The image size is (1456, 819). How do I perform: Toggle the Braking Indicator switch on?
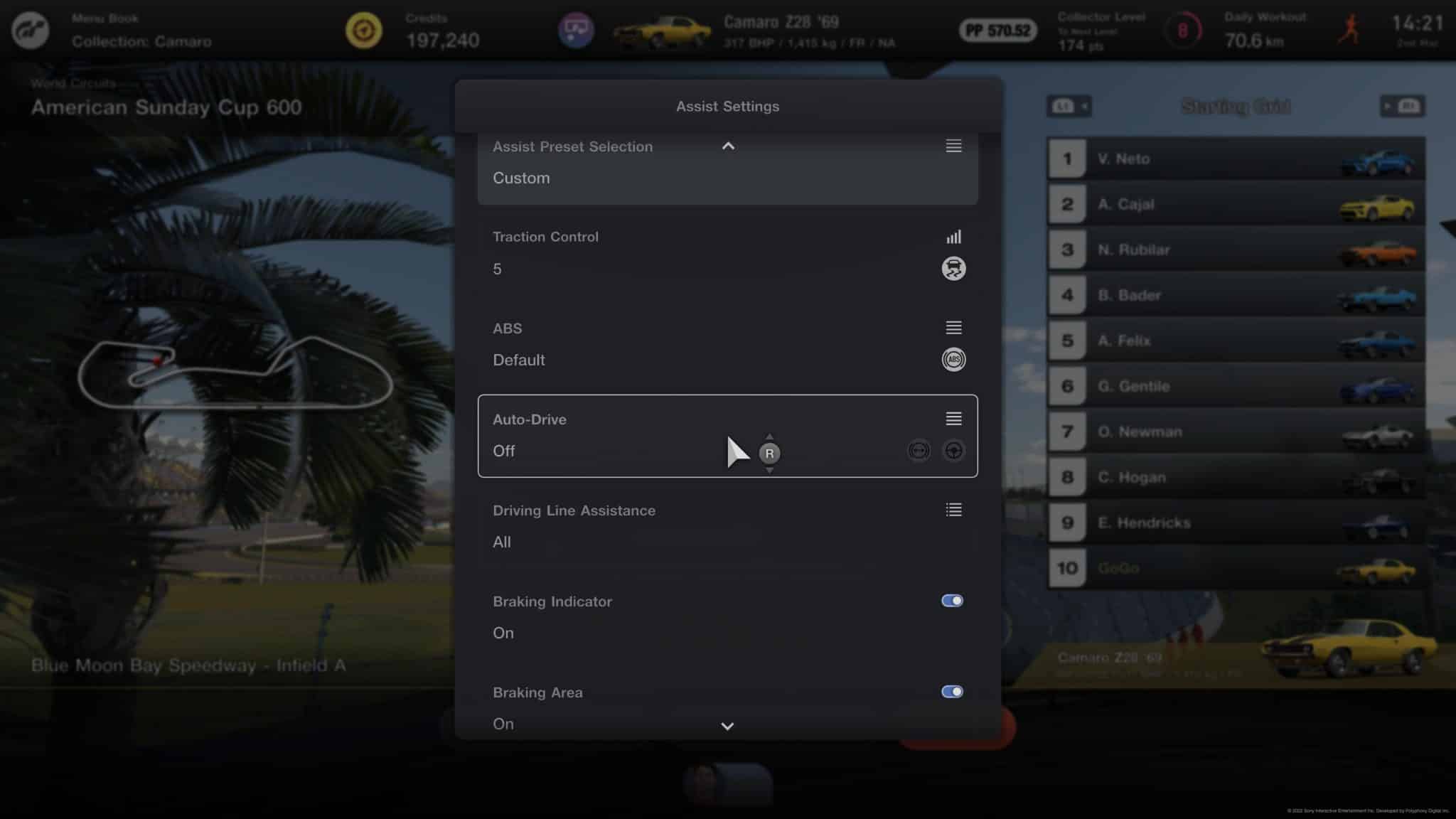[951, 601]
